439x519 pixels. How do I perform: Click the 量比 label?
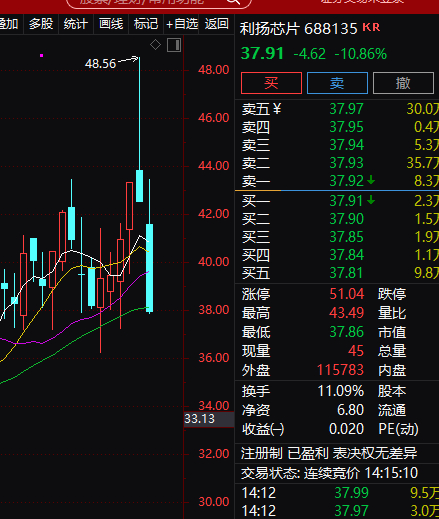click(x=392, y=313)
